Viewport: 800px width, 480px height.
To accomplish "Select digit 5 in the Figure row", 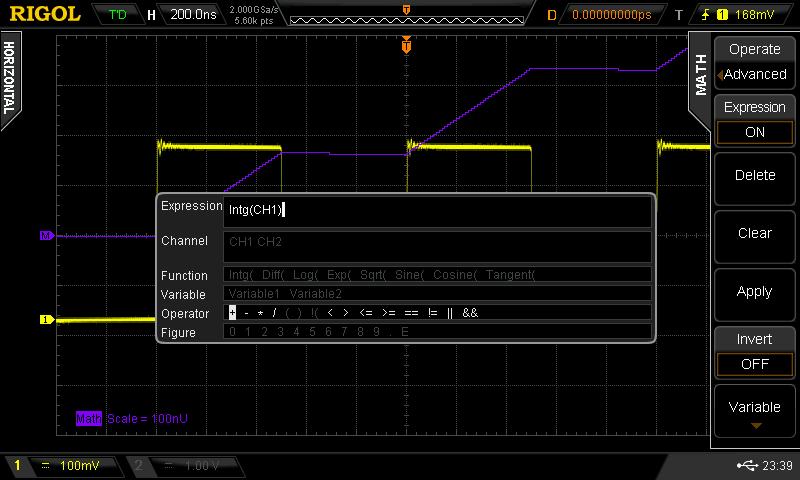I will coord(312,332).
